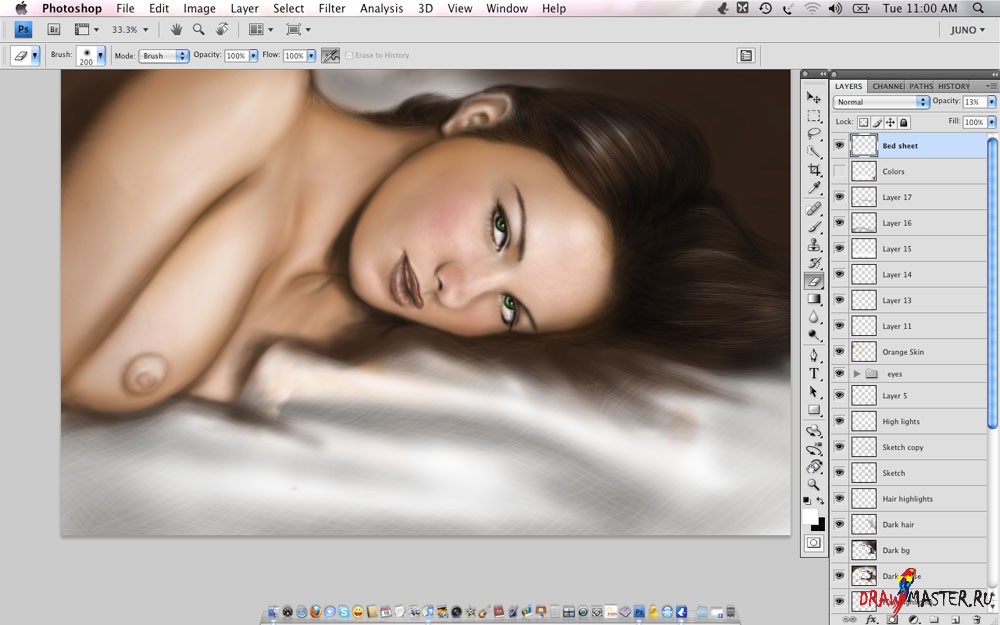Select the Rectangular Marquee tool
1000x625 pixels.
(x=814, y=115)
